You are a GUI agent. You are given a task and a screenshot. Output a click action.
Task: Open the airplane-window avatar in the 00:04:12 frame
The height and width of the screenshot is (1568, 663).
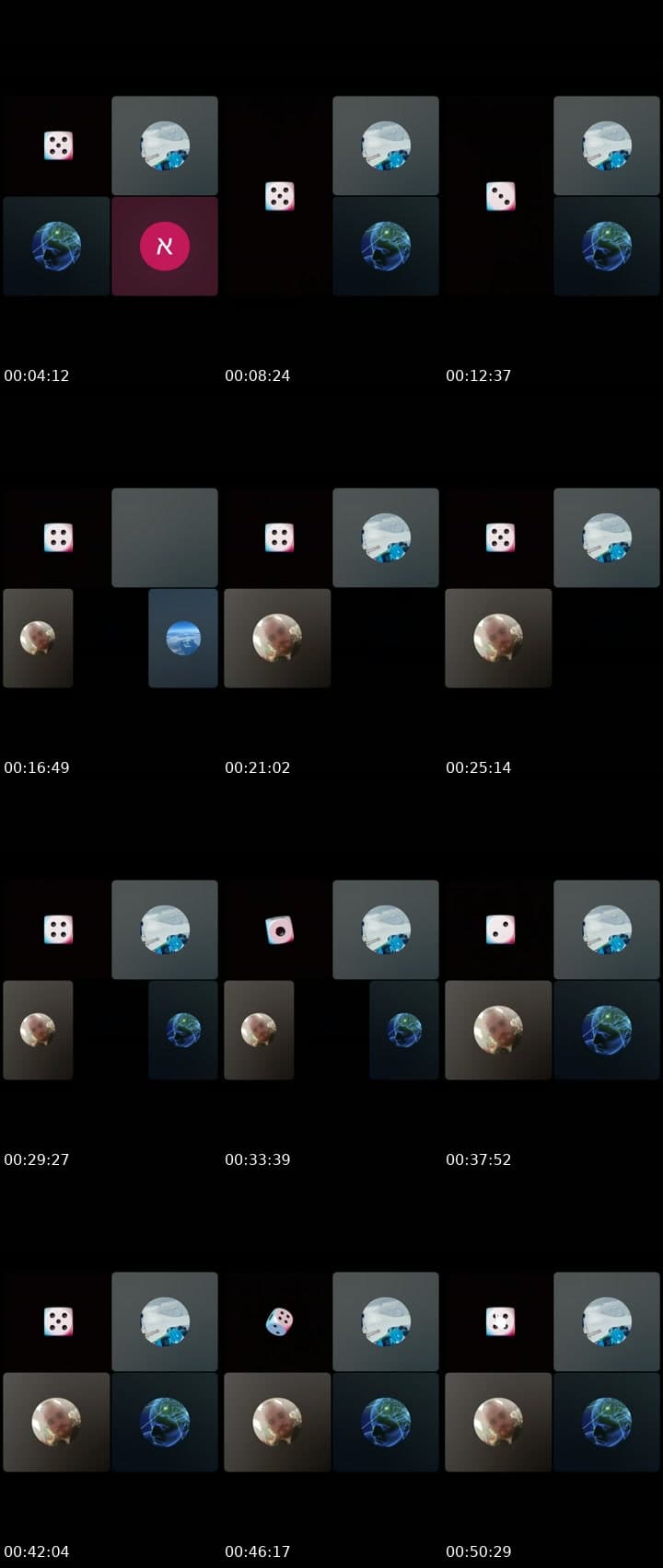(x=165, y=145)
